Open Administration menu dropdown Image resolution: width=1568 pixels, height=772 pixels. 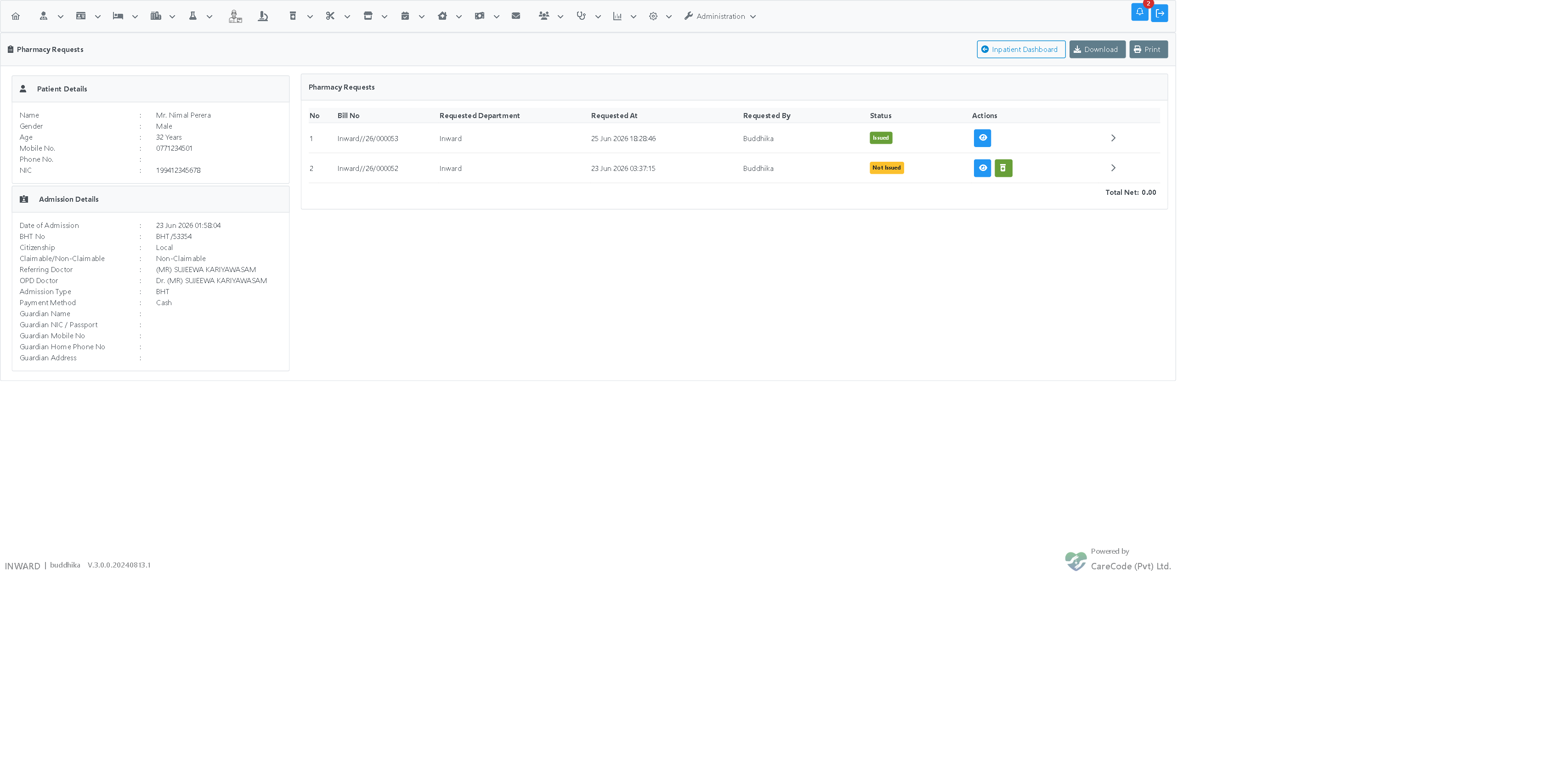(720, 17)
